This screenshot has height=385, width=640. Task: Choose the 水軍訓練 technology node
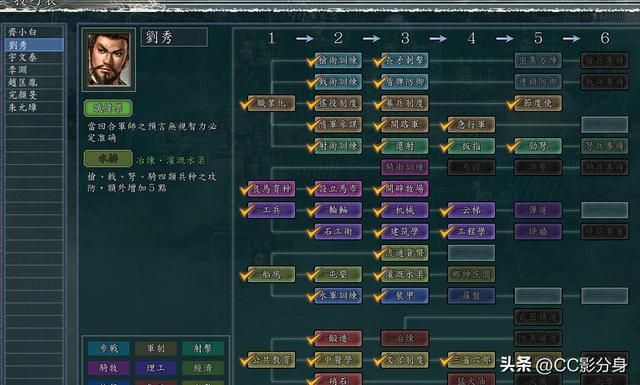pyautogui.click(x=338, y=296)
